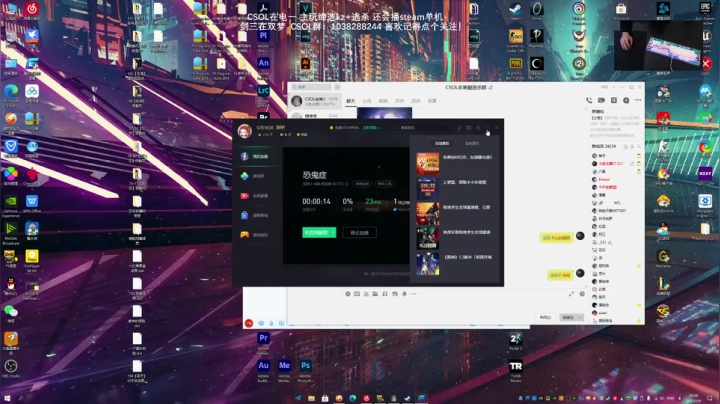720x404 pixels.
Task: Click microphone icon in QQ voice bar
Action: coord(271,323)
